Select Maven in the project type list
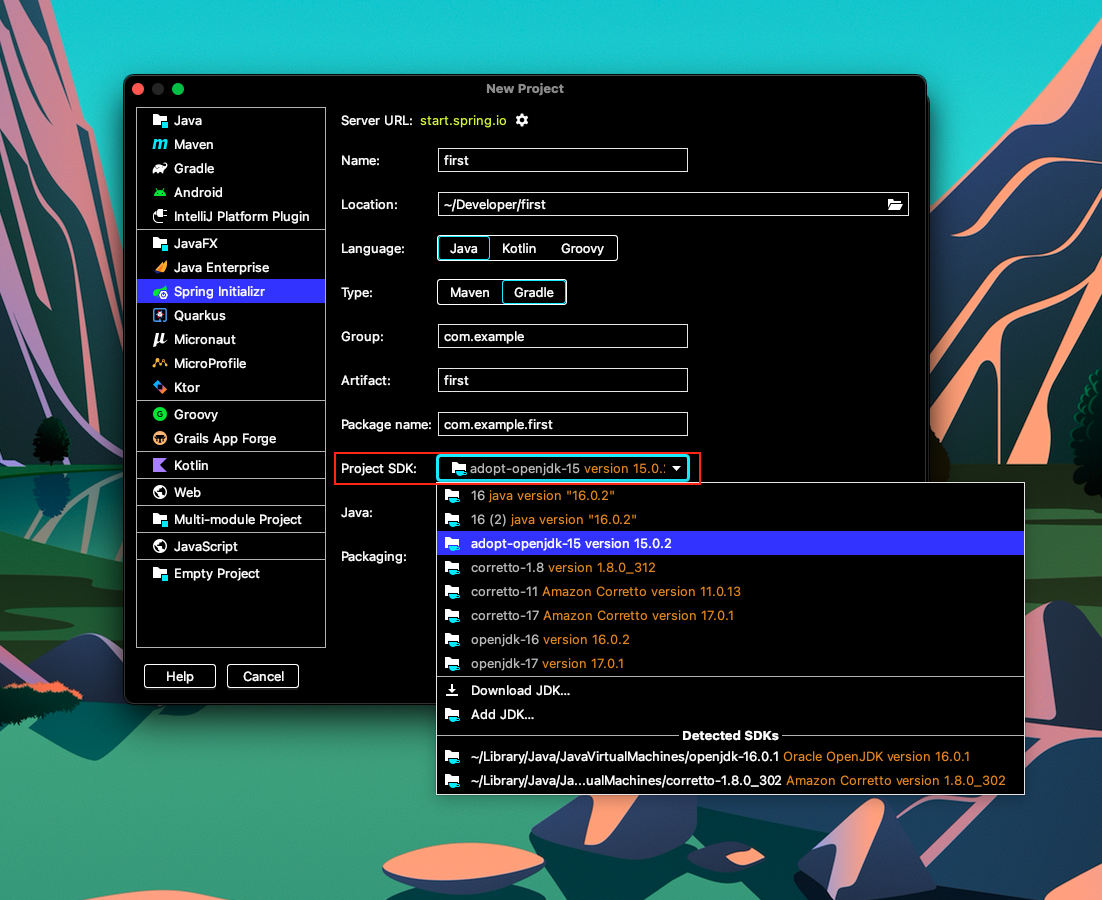 pos(231,144)
